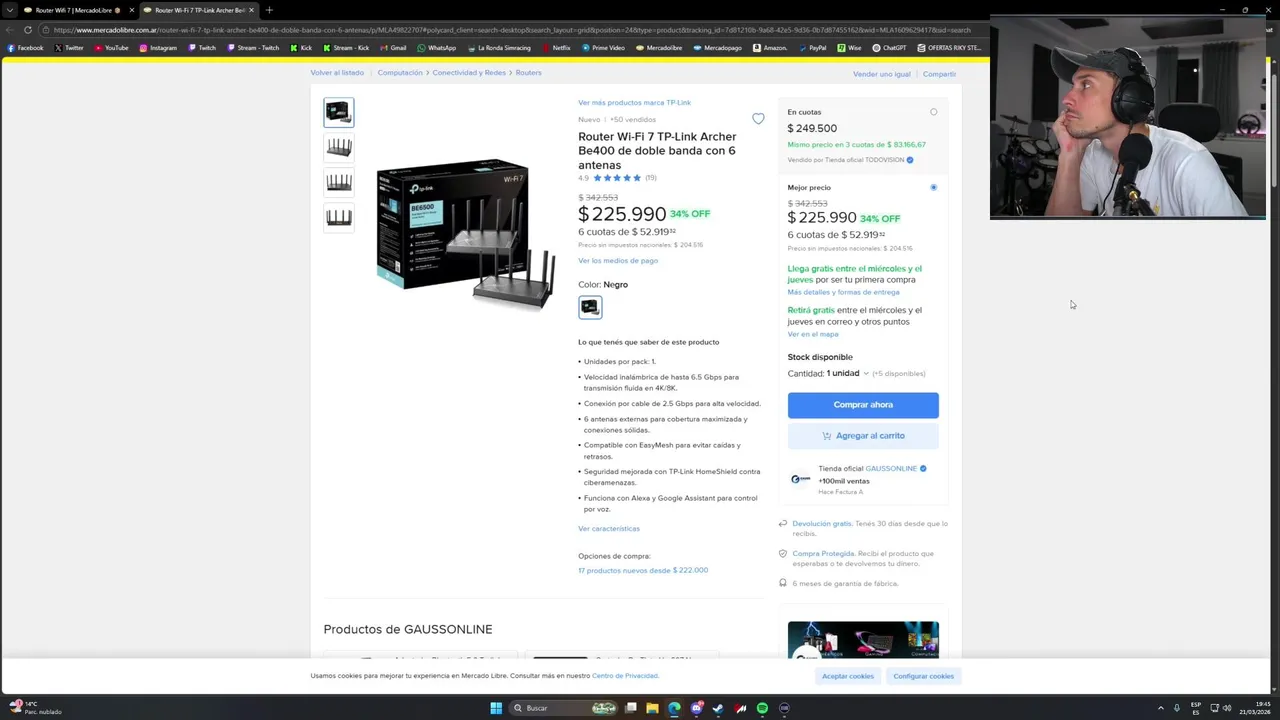This screenshot has width=1280, height=720.
Task: Open the WhatsApp bookmark
Action: pos(436,47)
